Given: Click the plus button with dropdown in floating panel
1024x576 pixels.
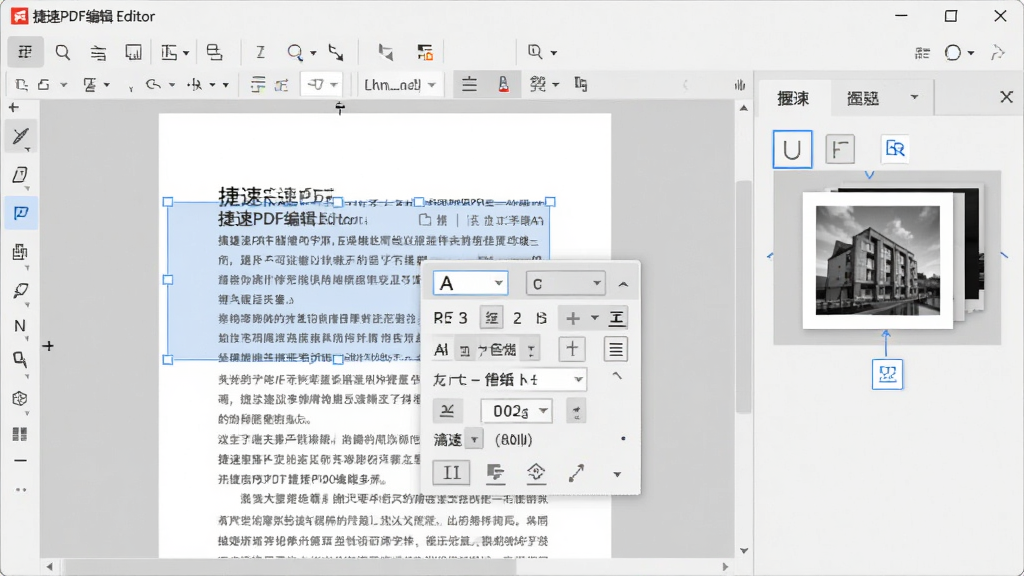Looking at the screenshot, I should tap(580, 318).
